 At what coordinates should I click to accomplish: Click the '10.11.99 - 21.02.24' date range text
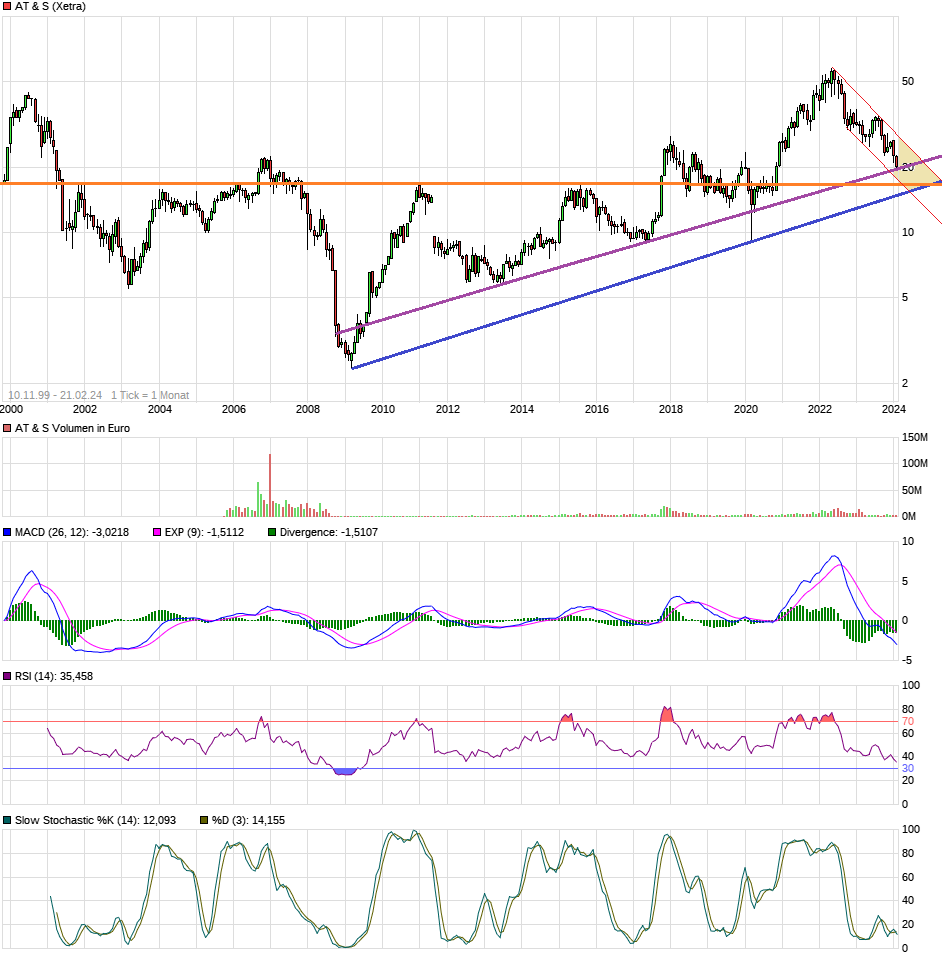(55, 395)
